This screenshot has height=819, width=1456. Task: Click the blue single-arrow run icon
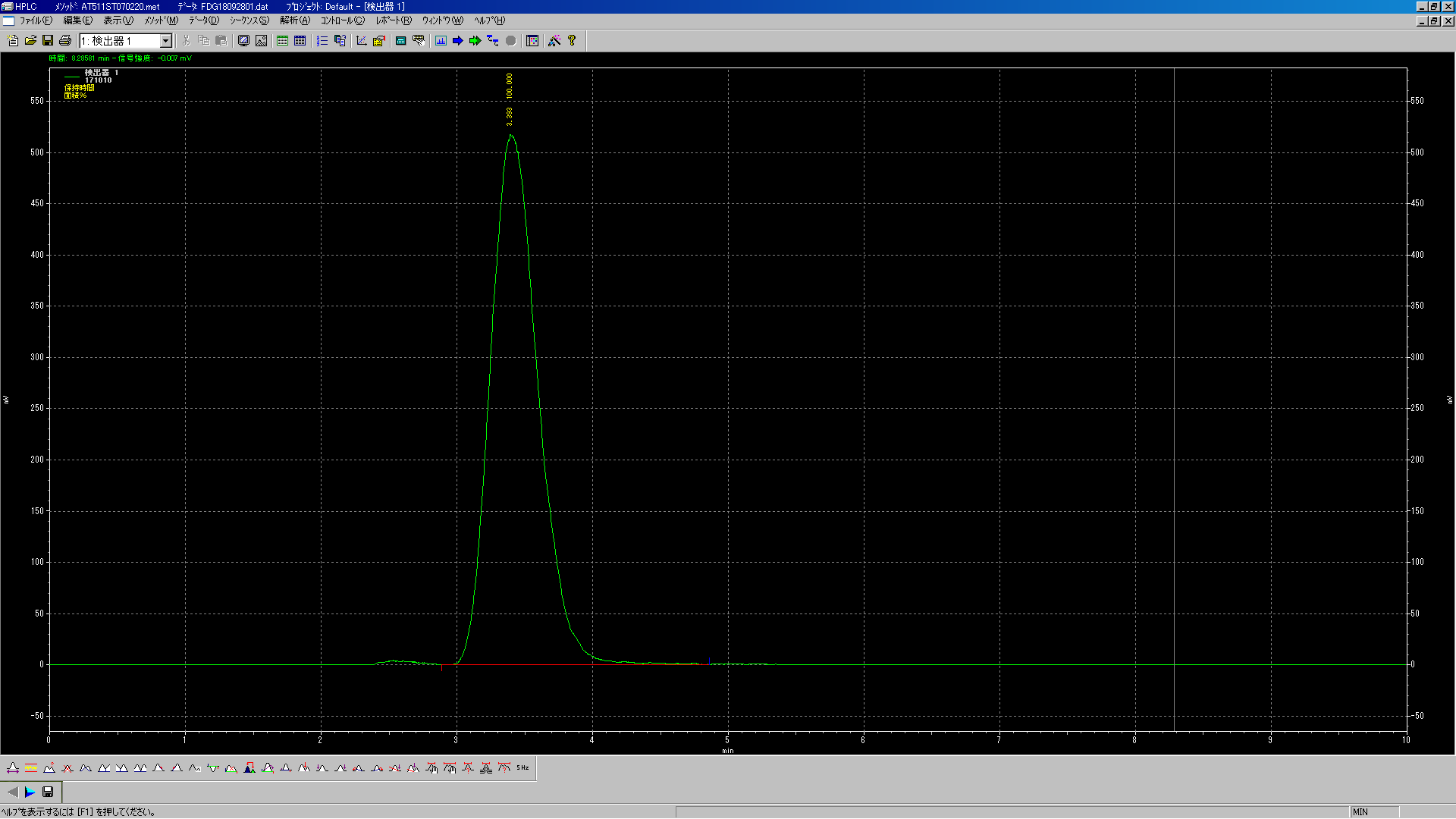(x=457, y=41)
